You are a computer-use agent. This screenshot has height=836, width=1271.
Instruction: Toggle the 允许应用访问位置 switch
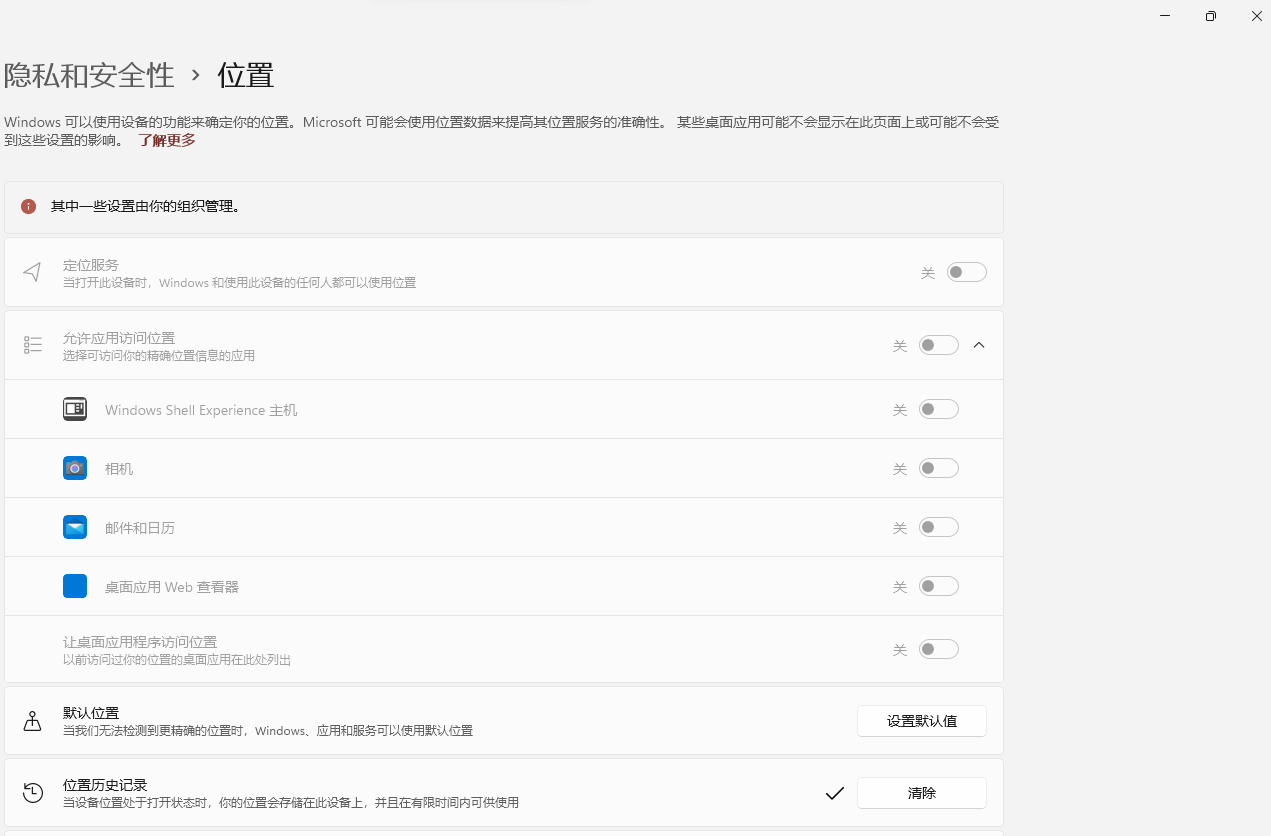pos(939,345)
